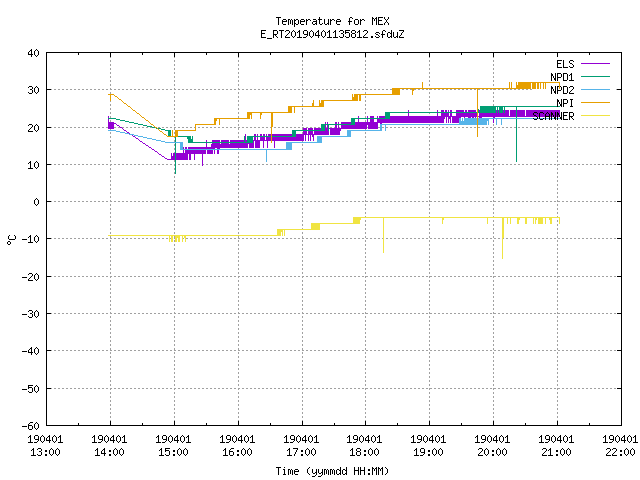Click the NPD1 legend label
Viewport: 640px width, 480px height.
pyautogui.click(x=562, y=77)
